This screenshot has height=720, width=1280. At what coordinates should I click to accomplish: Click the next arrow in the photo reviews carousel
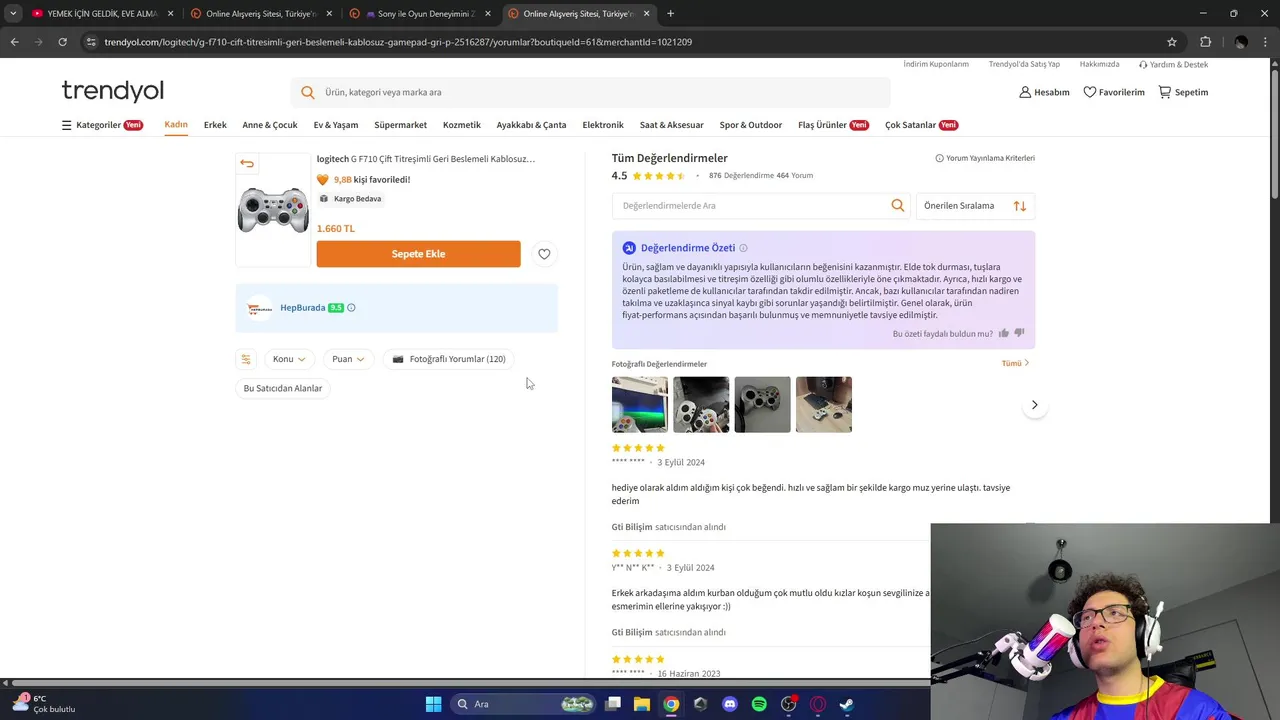(x=1034, y=405)
